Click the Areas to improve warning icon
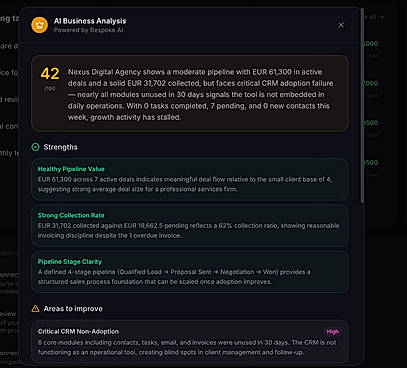Screen dimensions: 407x368 tap(35, 309)
